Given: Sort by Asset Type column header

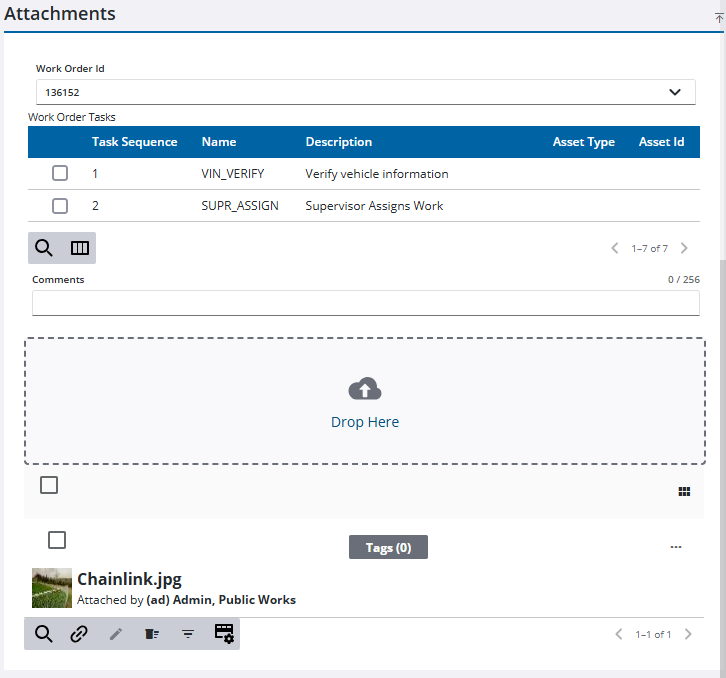Looking at the screenshot, I should point(583,142).
